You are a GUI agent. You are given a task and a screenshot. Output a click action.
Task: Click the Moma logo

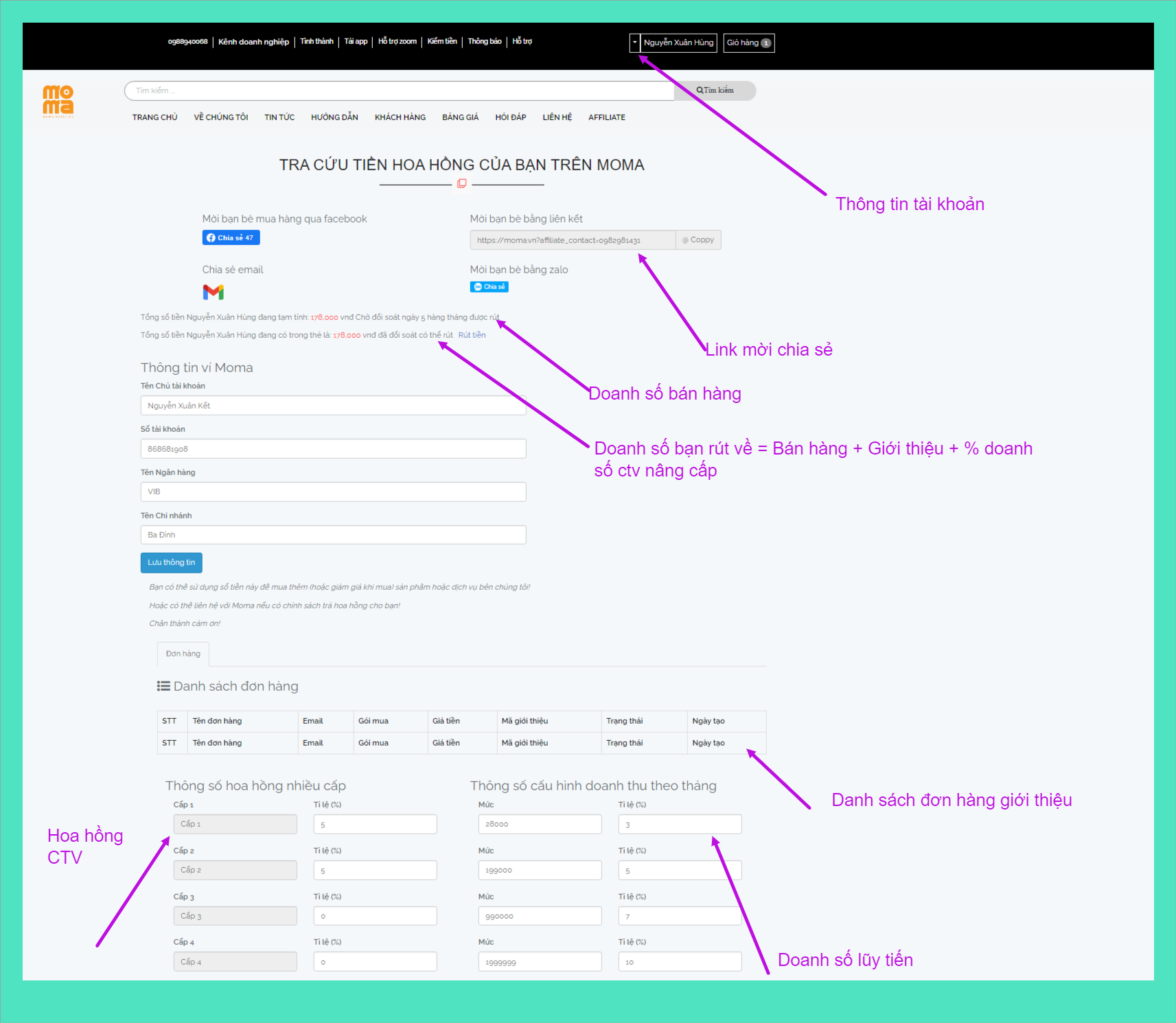[x=58, y=101]
